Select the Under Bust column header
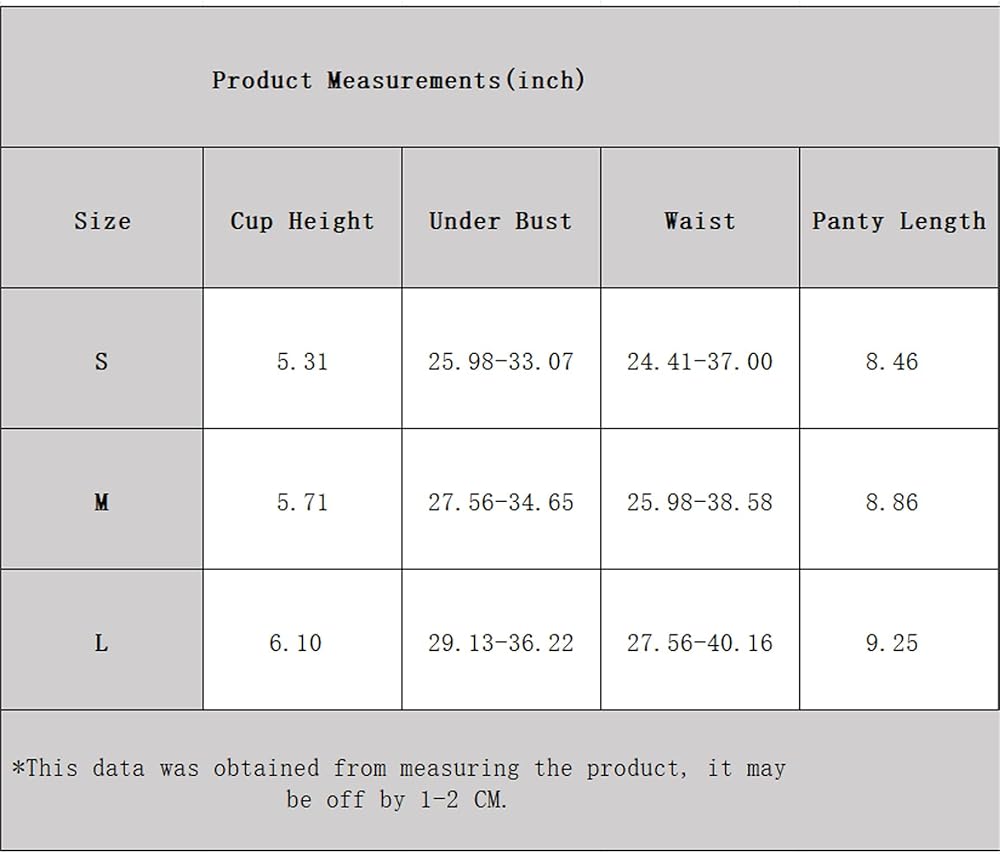Screen dimensions: 1000x855 tap(500, 221)
